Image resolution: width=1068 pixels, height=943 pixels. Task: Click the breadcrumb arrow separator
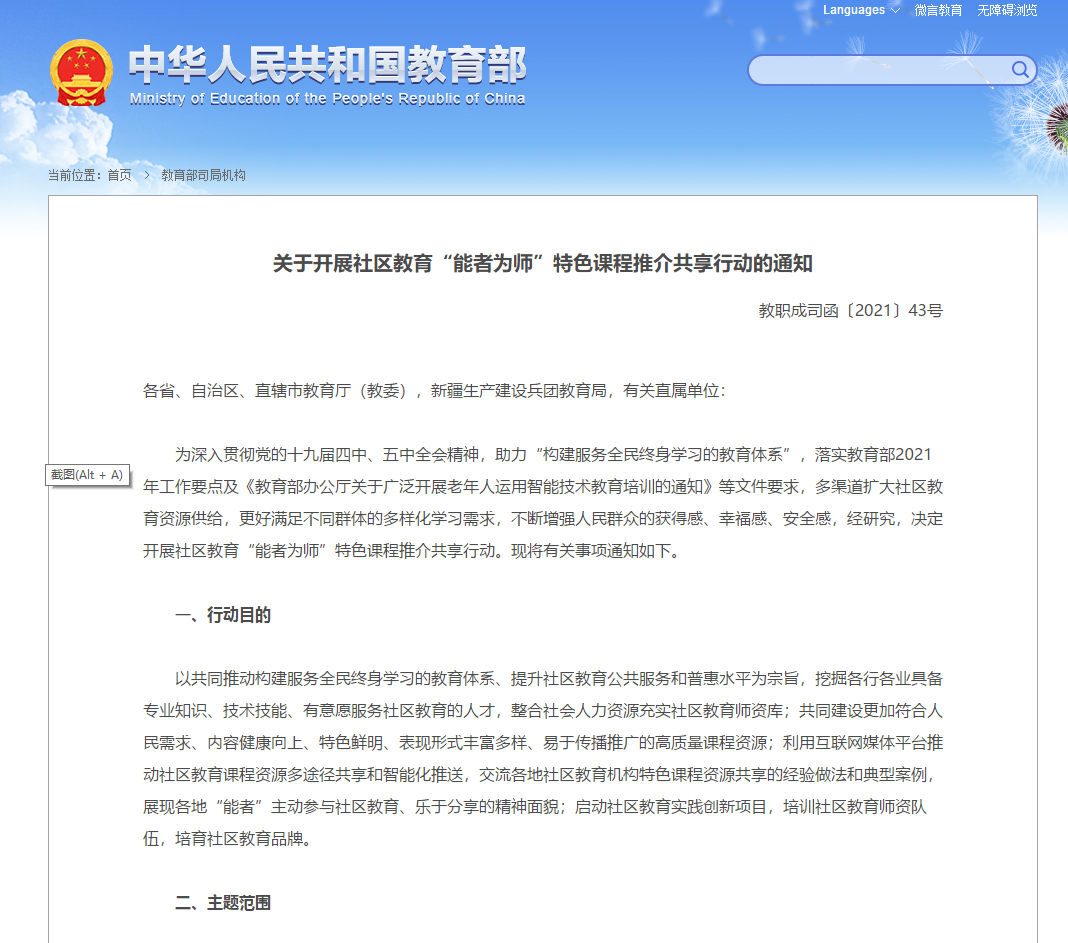click(x=146, y=175)
